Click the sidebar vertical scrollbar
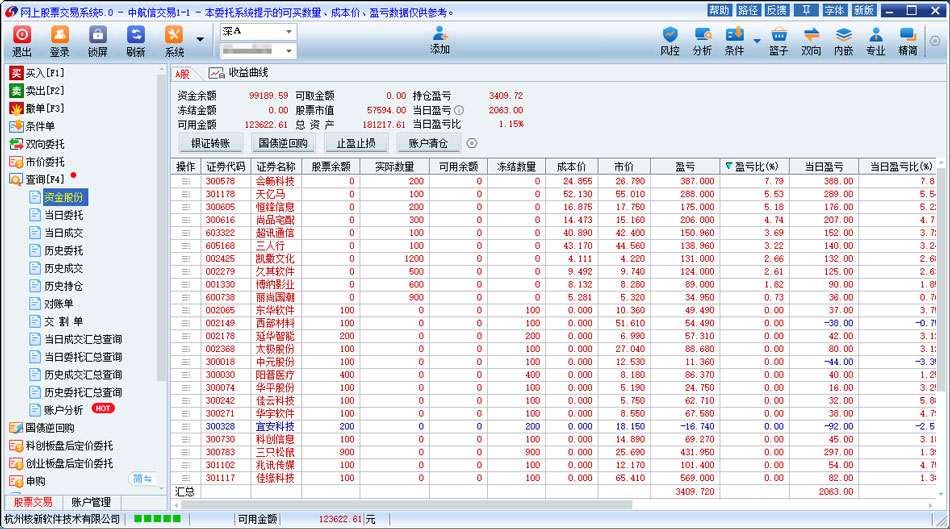 coord(161,230)
